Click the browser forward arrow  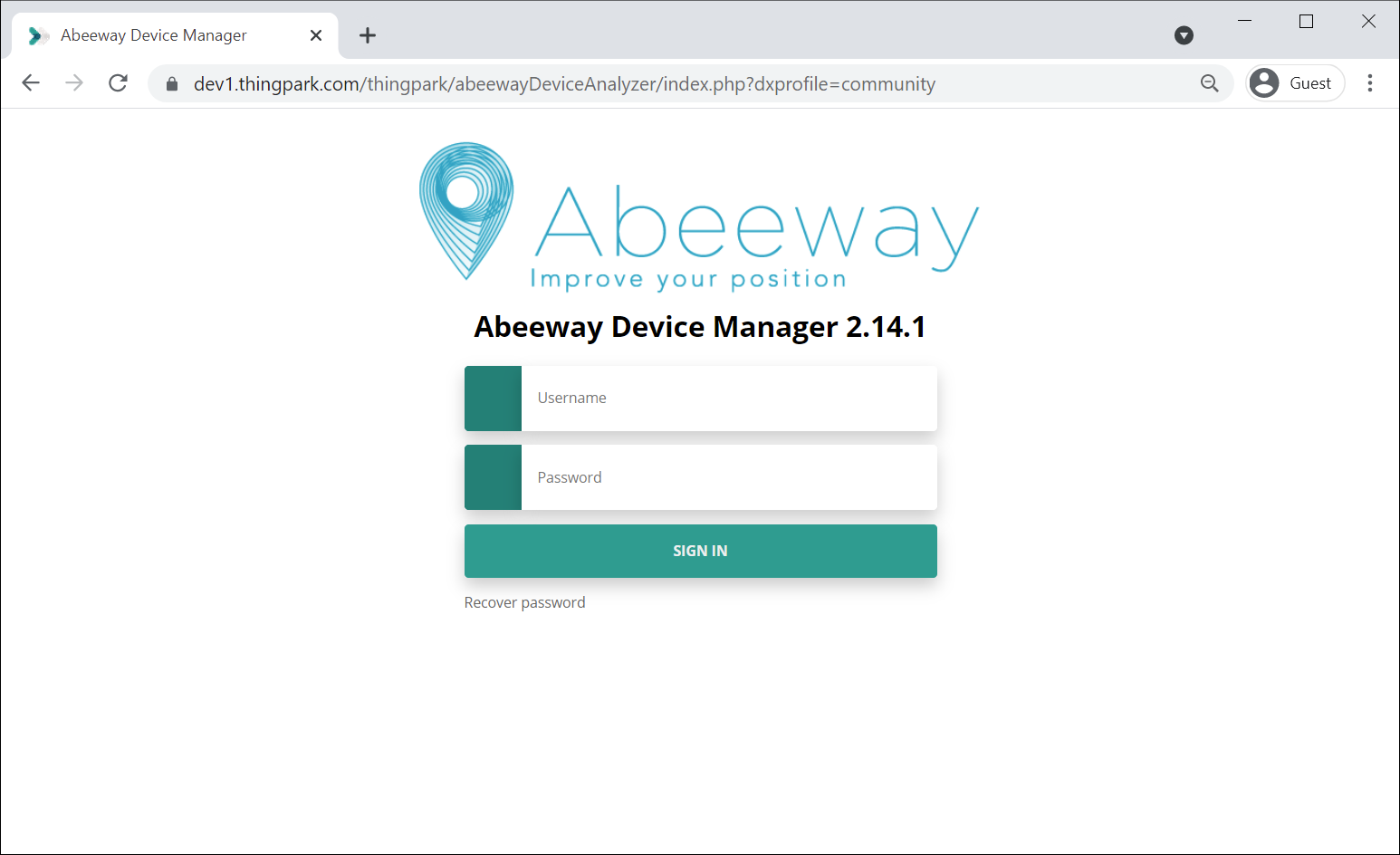(x=74, y=83)
